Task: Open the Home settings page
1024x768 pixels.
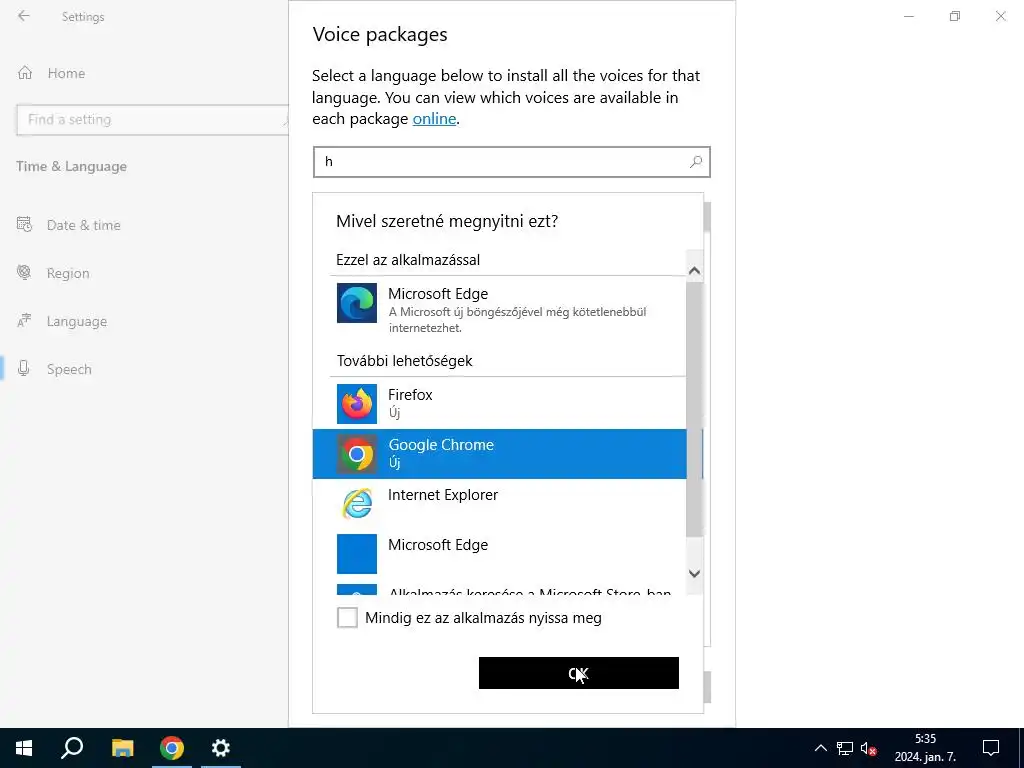Action: point(66,73)
